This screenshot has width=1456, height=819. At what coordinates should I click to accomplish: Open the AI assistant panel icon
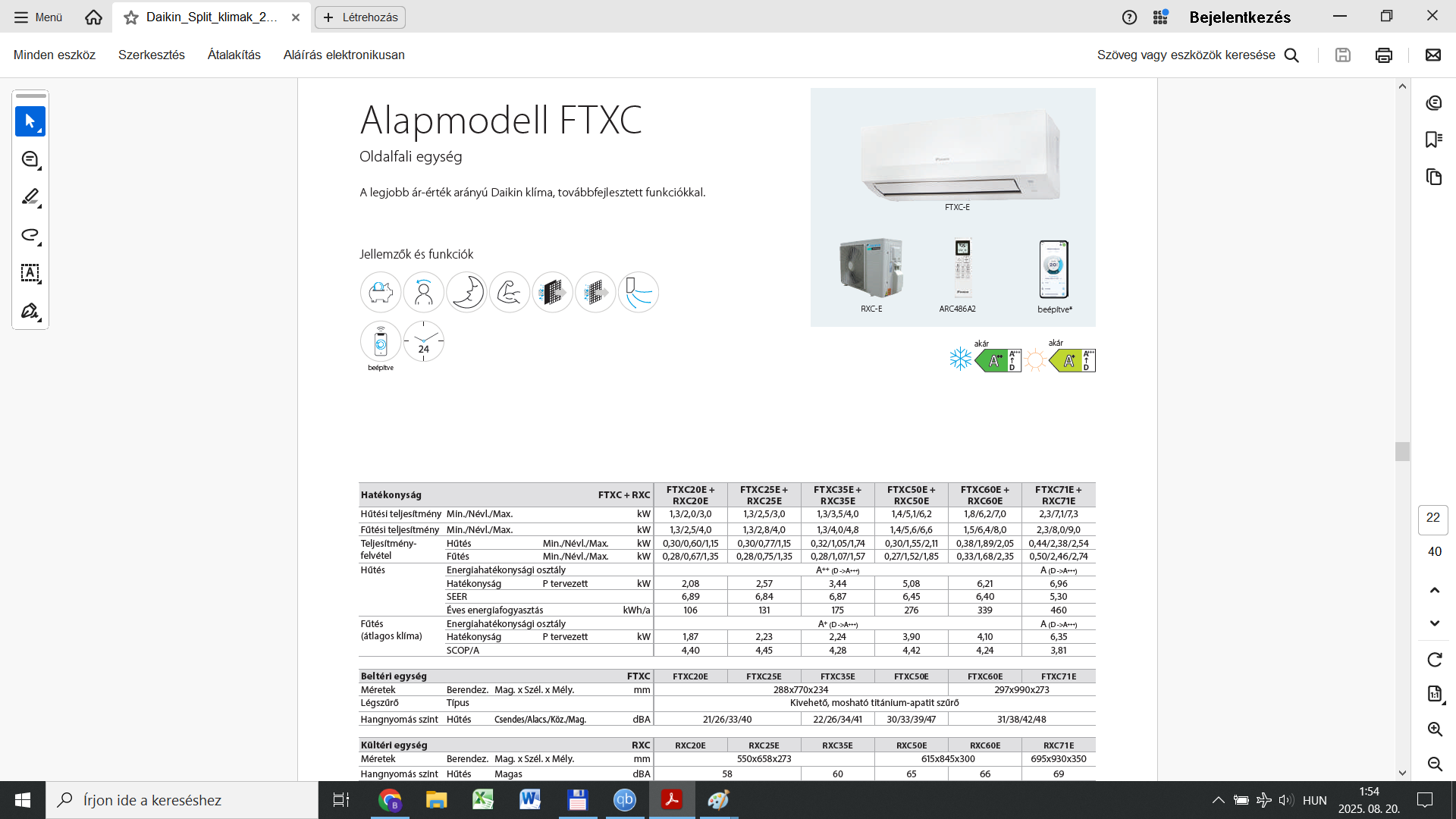(x=1433, y=103)
